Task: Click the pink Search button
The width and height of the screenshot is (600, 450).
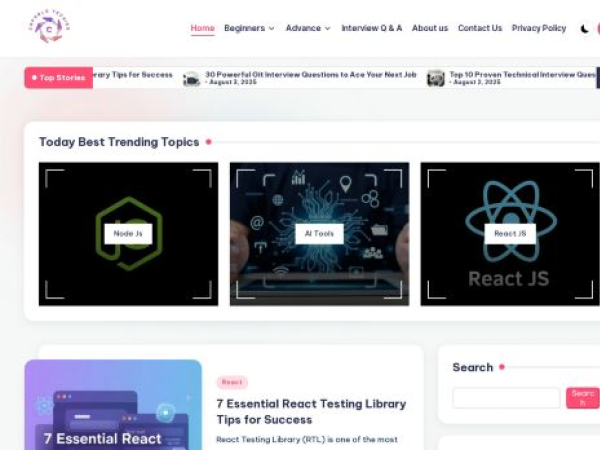Action: click(x=582, y=398)
